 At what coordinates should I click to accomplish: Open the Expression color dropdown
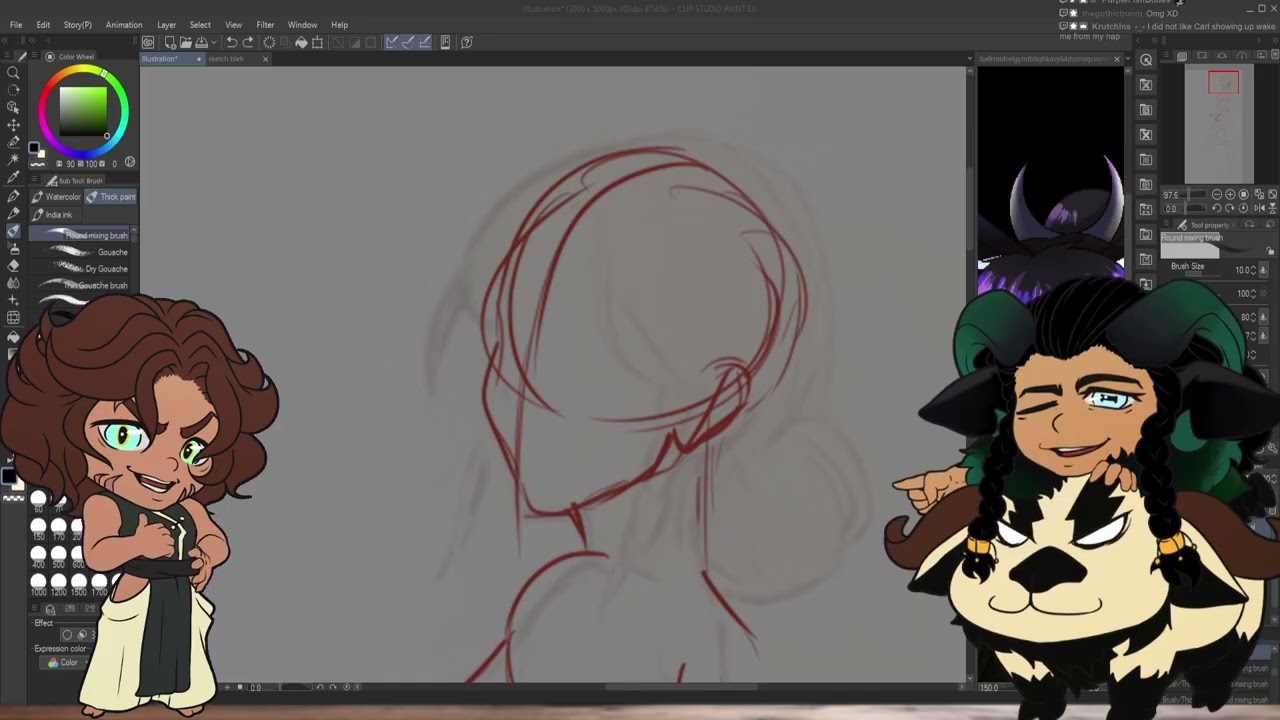pyautogui.click(x=63, y=662)
